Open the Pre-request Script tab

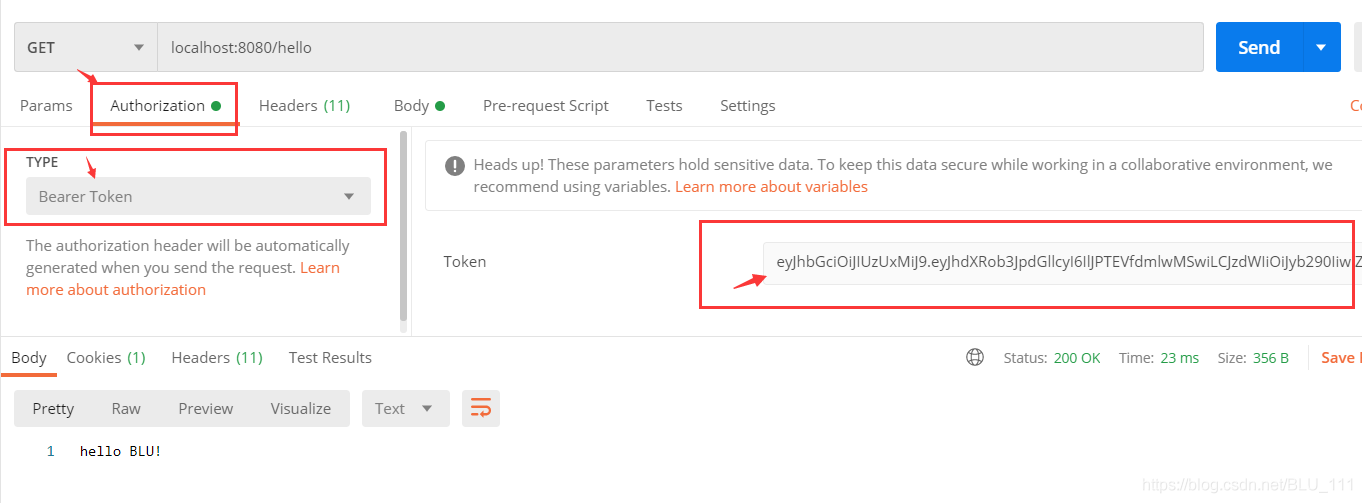pyautogui.click(x=546, y=105)
